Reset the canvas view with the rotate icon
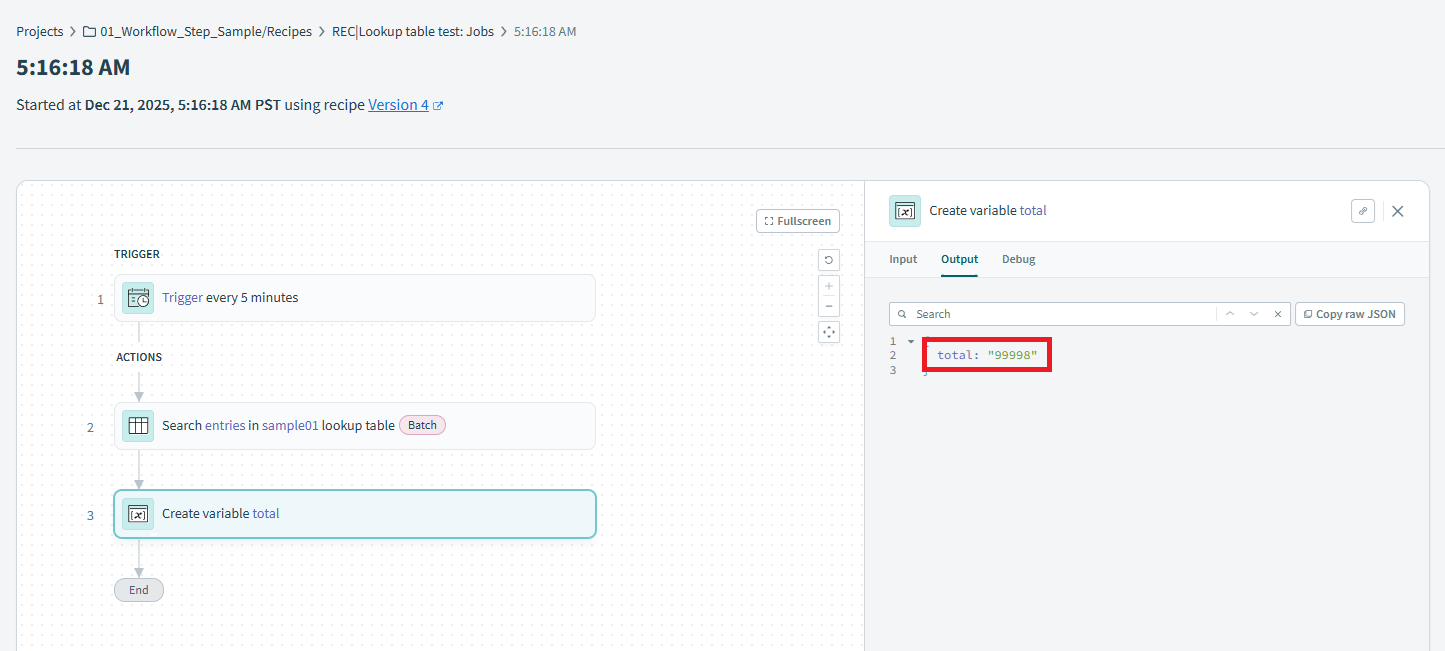Viewport: 1445px width, 651px height. [x=829, y=260]
